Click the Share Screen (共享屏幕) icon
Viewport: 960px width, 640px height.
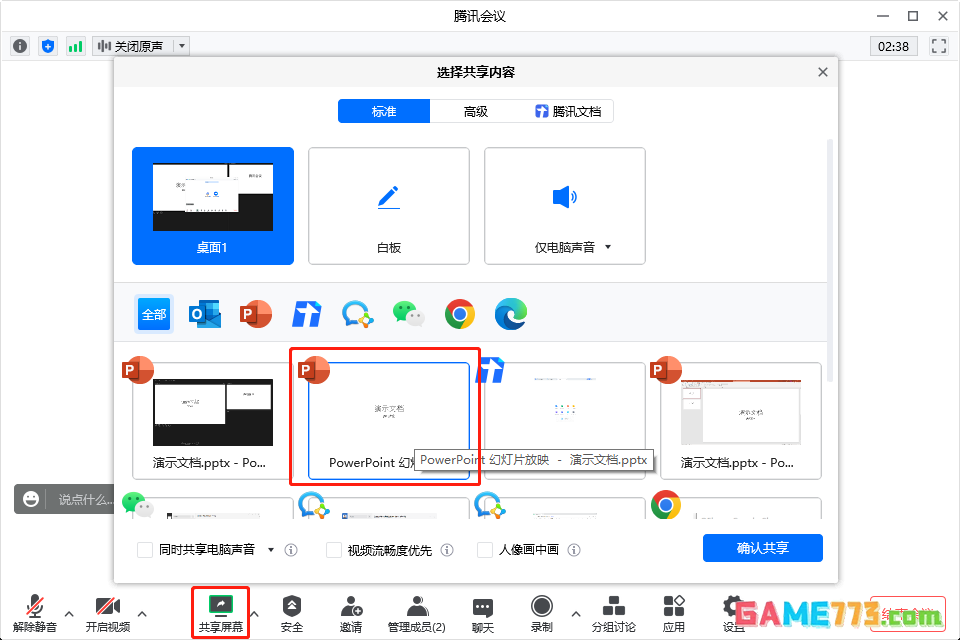tap(220, 606)
